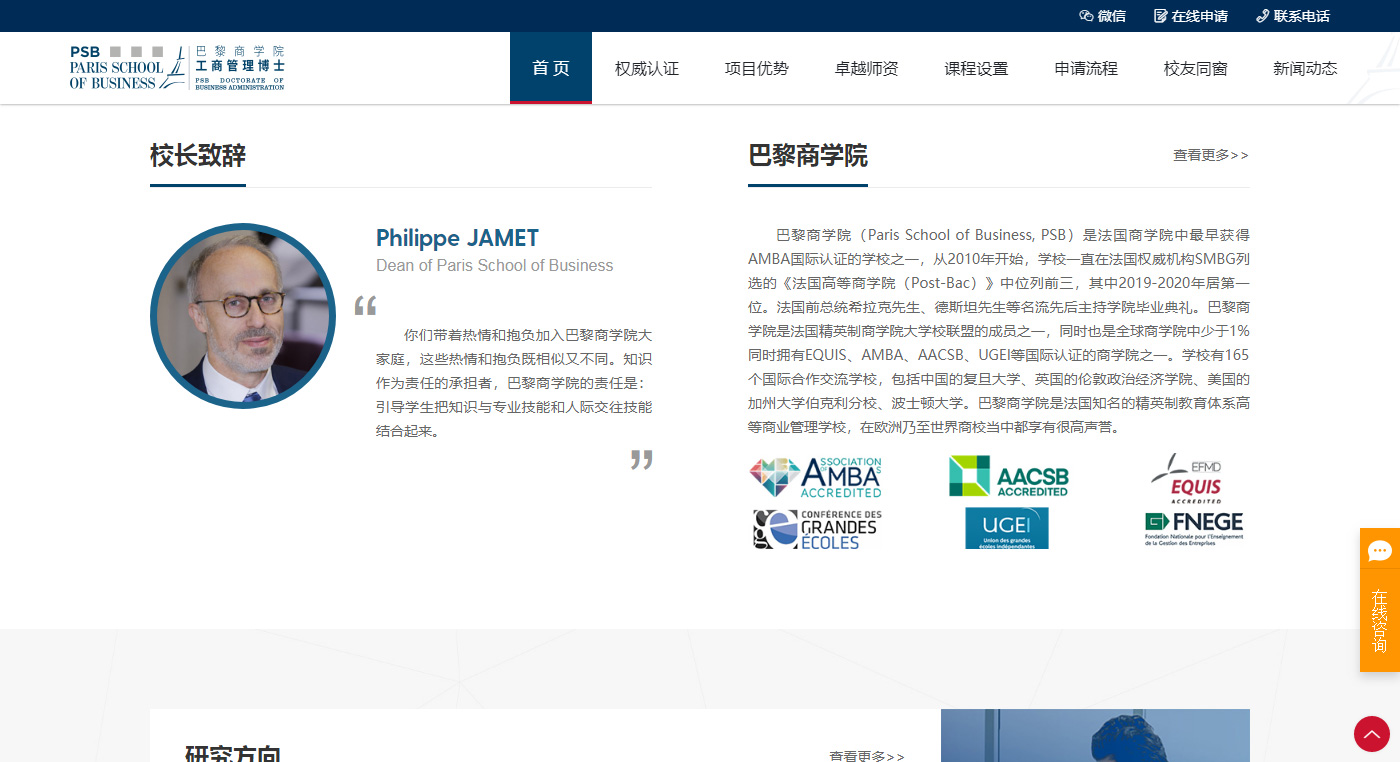Open the accreditation menu item (权威认证)
Screen dimensions: 1400x762
pyautogui.click(x=647, y=69)
